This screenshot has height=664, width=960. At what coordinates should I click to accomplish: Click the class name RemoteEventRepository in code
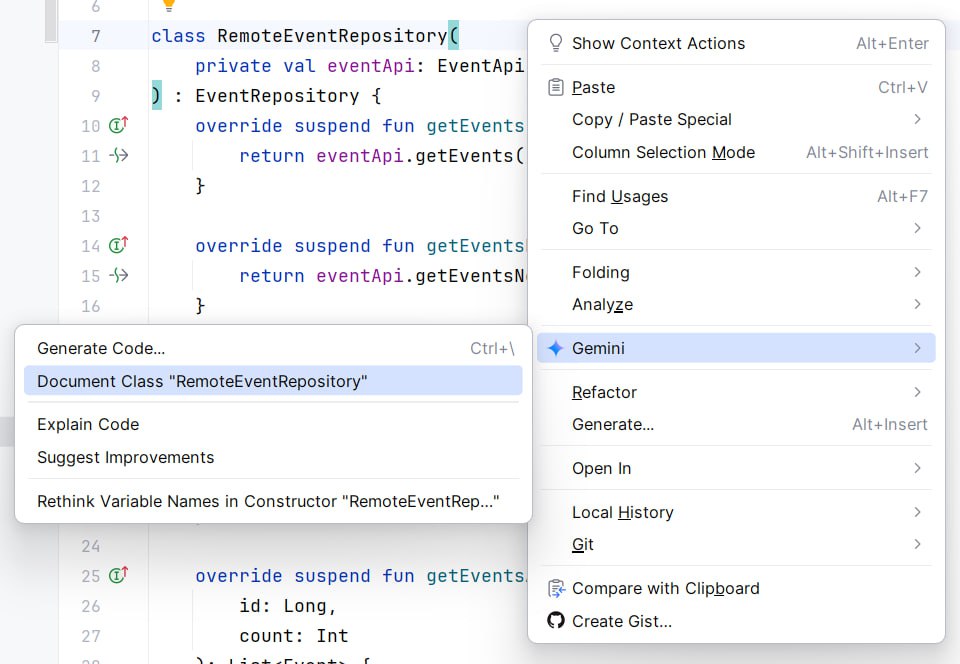click(x=332, y=35)
